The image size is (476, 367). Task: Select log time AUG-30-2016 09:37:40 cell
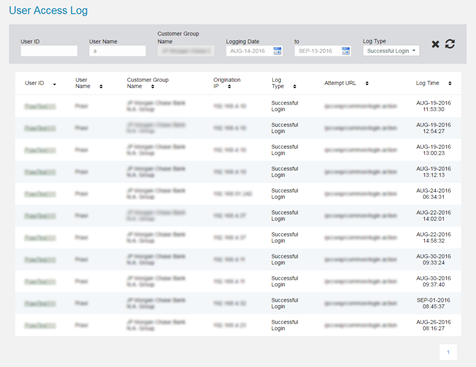[x=433, y=281]
